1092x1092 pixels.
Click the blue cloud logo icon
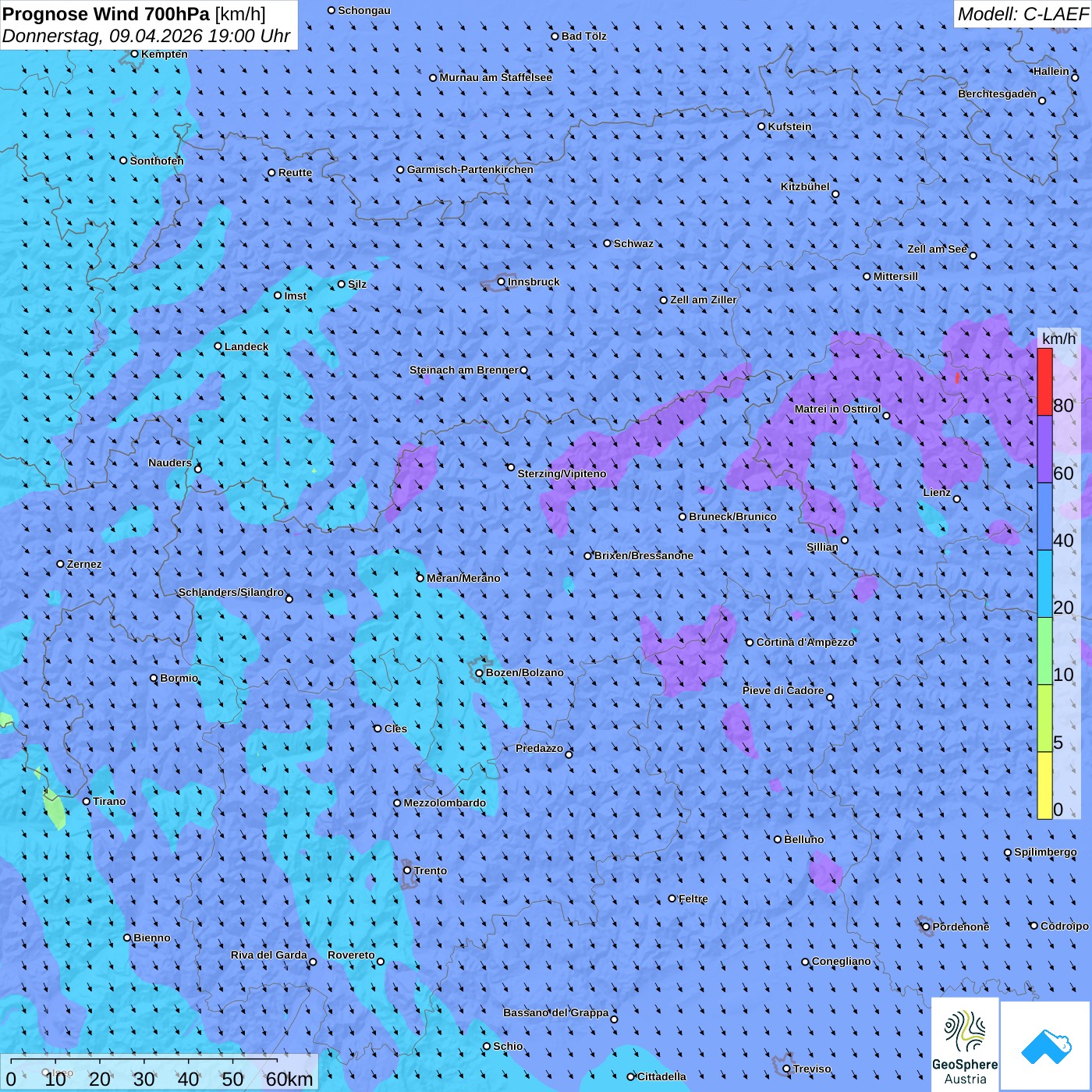[x=1045, y=1046]
